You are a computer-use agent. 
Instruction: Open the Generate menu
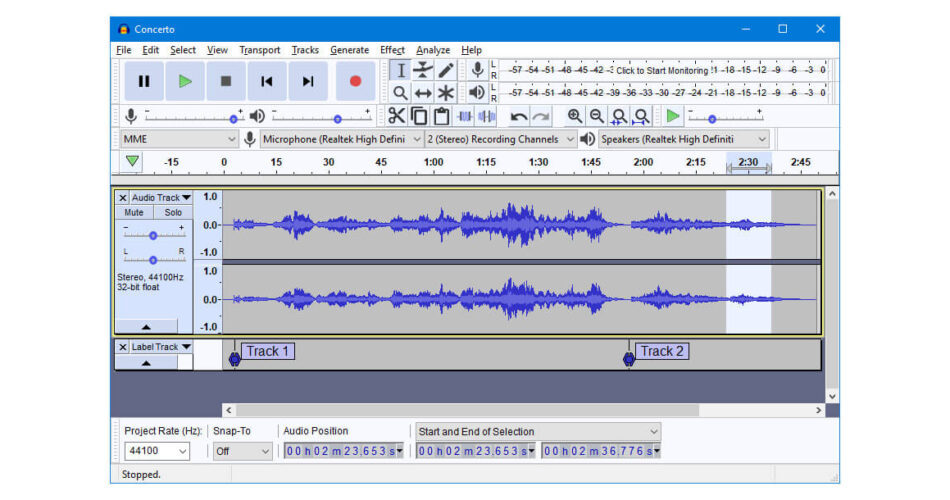pyautogui.click(x=349, y=50)
